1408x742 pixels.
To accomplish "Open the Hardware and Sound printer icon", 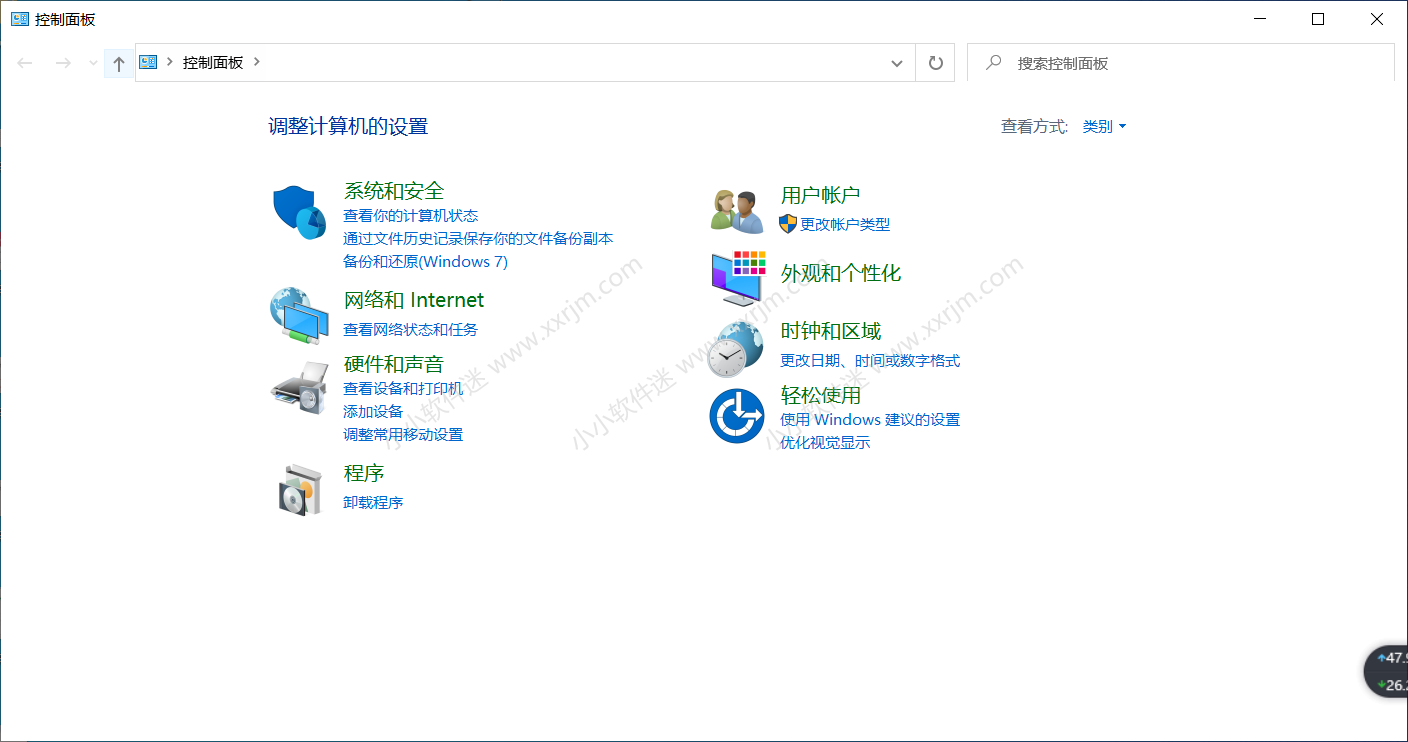I will coord(299,388).
